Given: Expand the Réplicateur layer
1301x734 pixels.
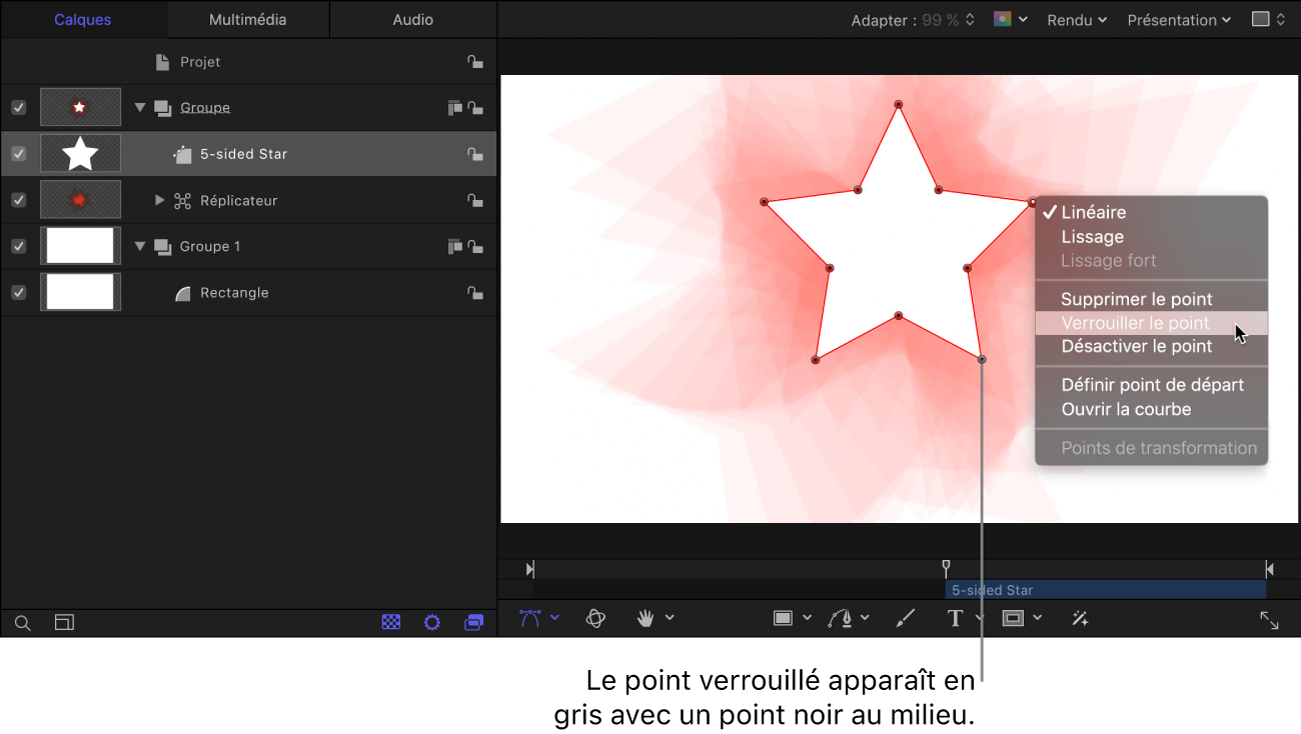Looking at the screenshot, I should click(159, 200).
